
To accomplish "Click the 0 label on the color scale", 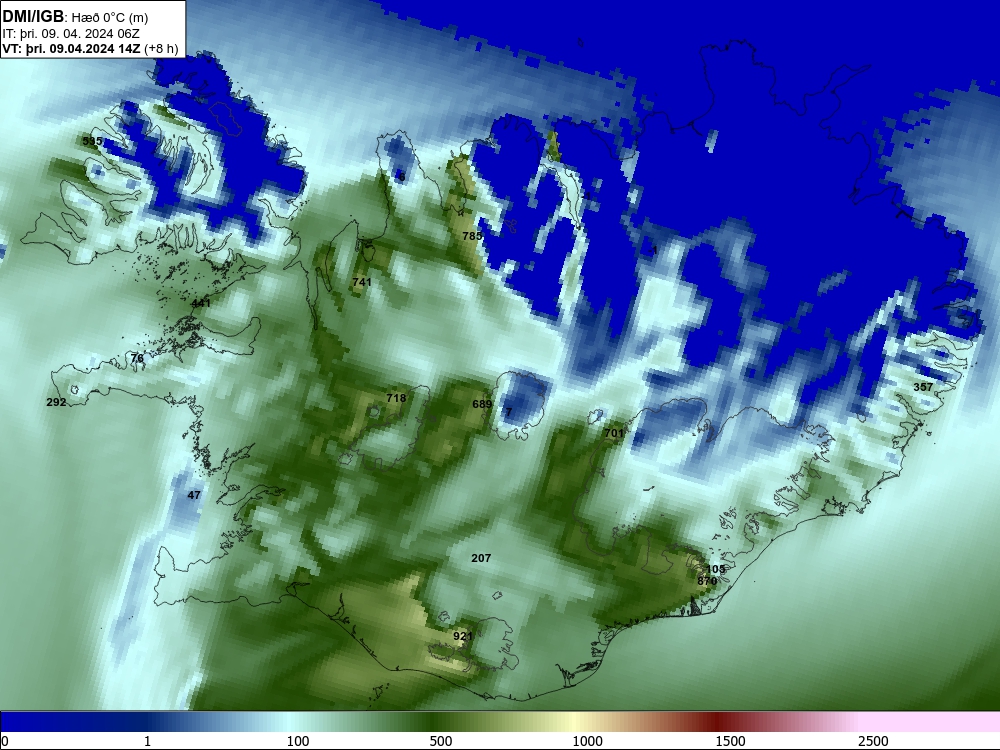I will click(x=5, y=741).
